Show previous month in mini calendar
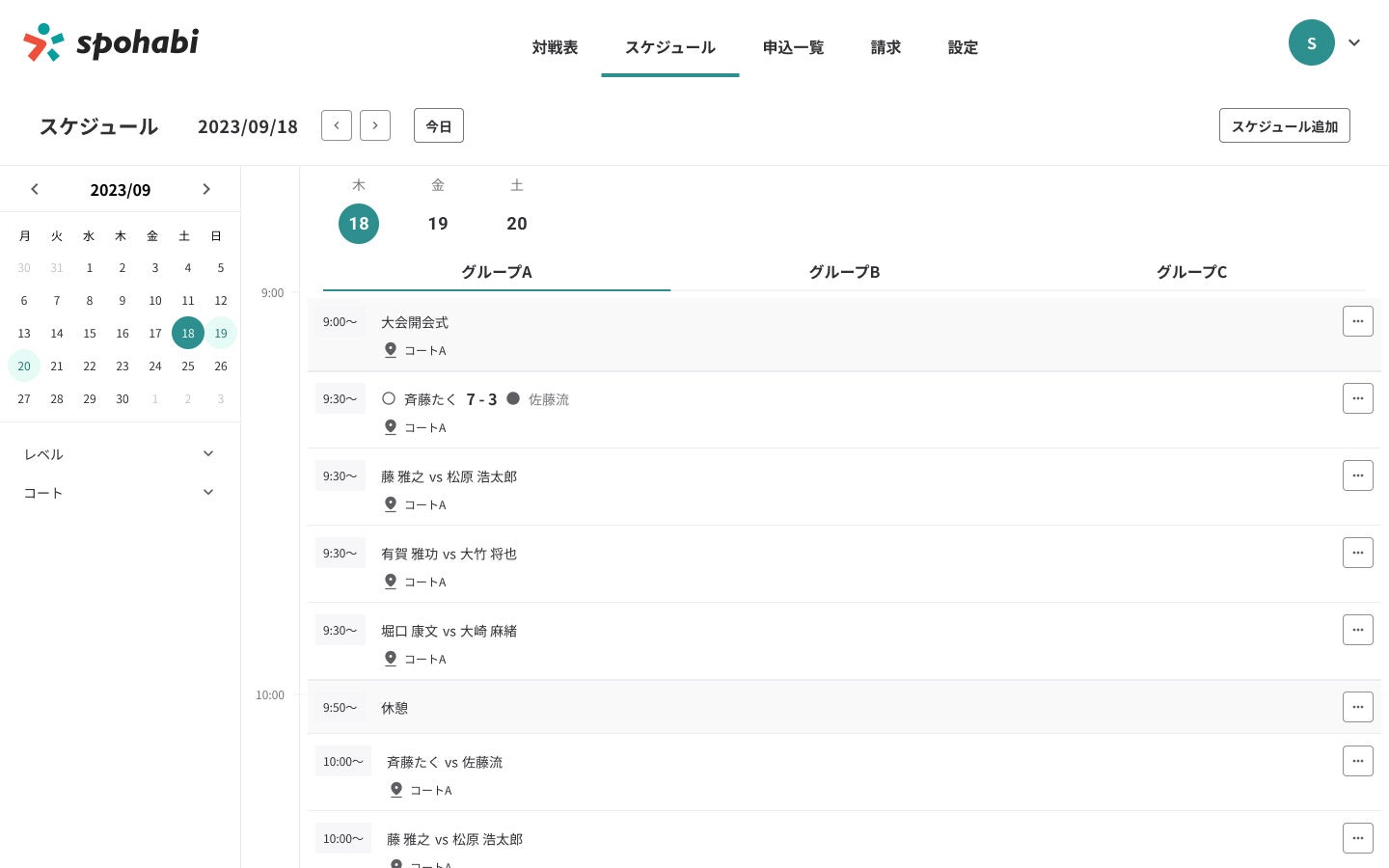1389x868 pixels. pos(35,189)
